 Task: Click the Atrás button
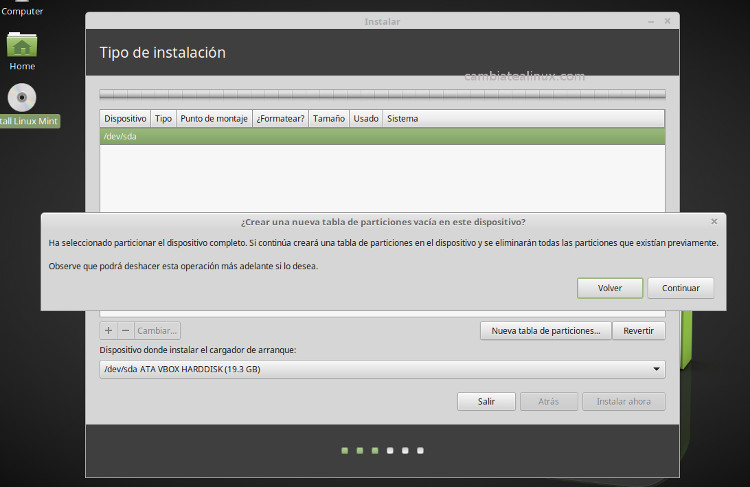[x=549, y=401]
